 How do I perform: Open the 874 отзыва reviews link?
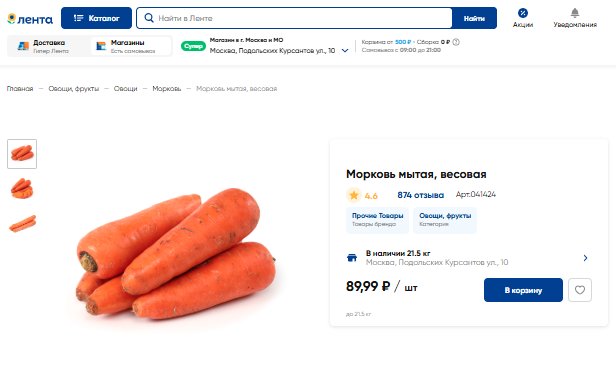tap(420, 195)
